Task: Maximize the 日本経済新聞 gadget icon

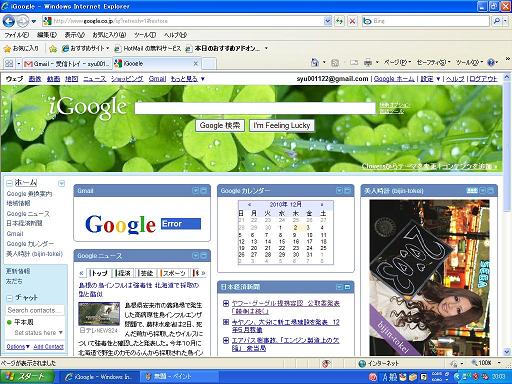Action: coord(347,287)
